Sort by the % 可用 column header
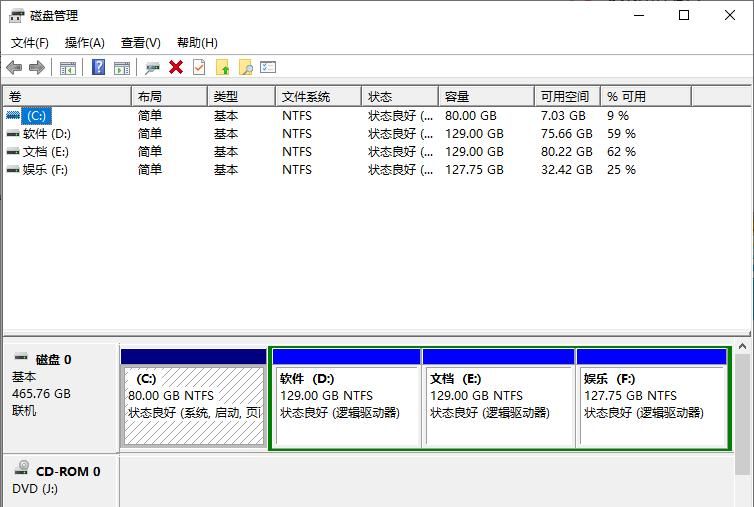This screenshot has width=754, height=507. pyautogui.click(x=646, y=97)
